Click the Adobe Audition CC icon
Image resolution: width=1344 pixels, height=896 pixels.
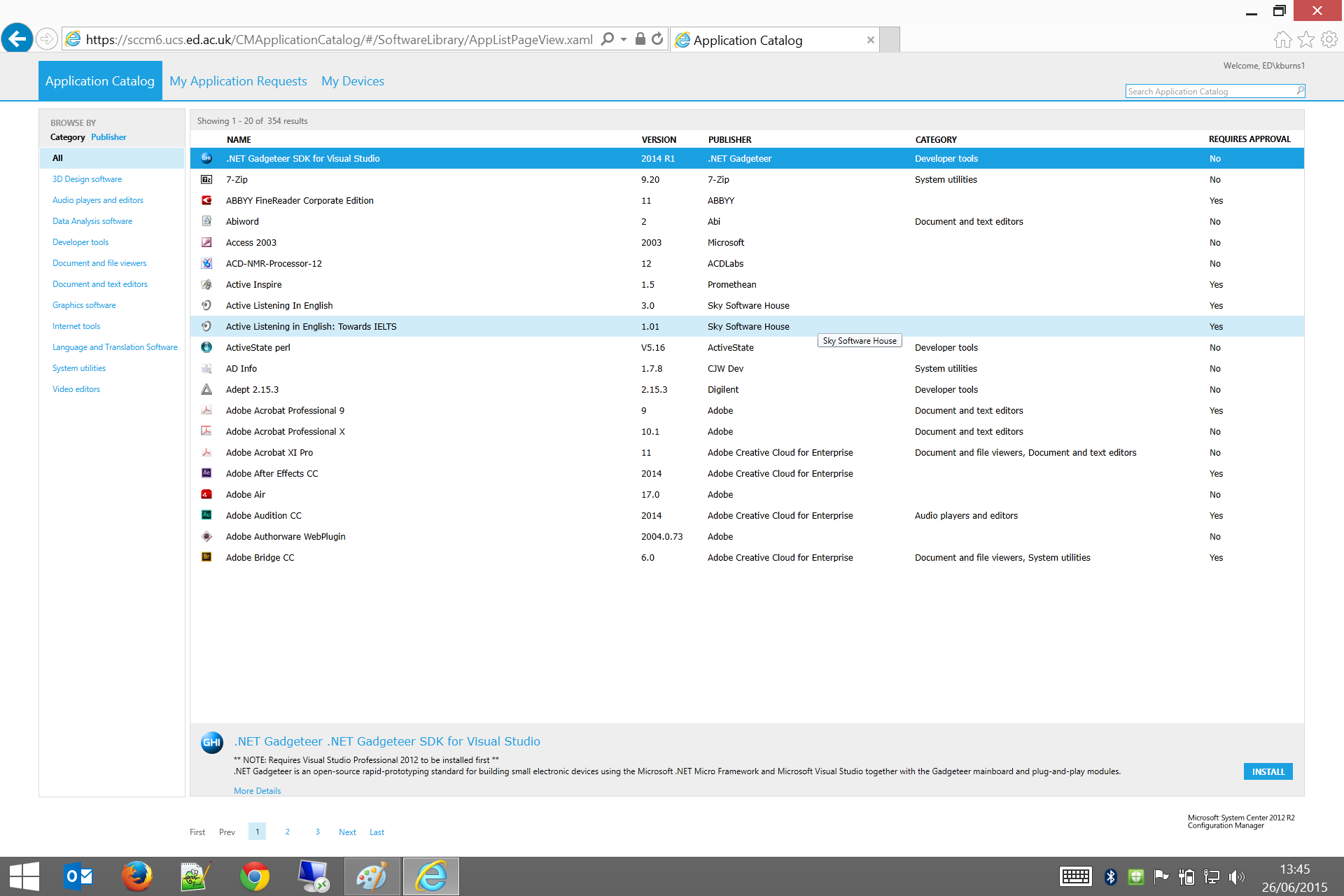click(x=206, y=516)
